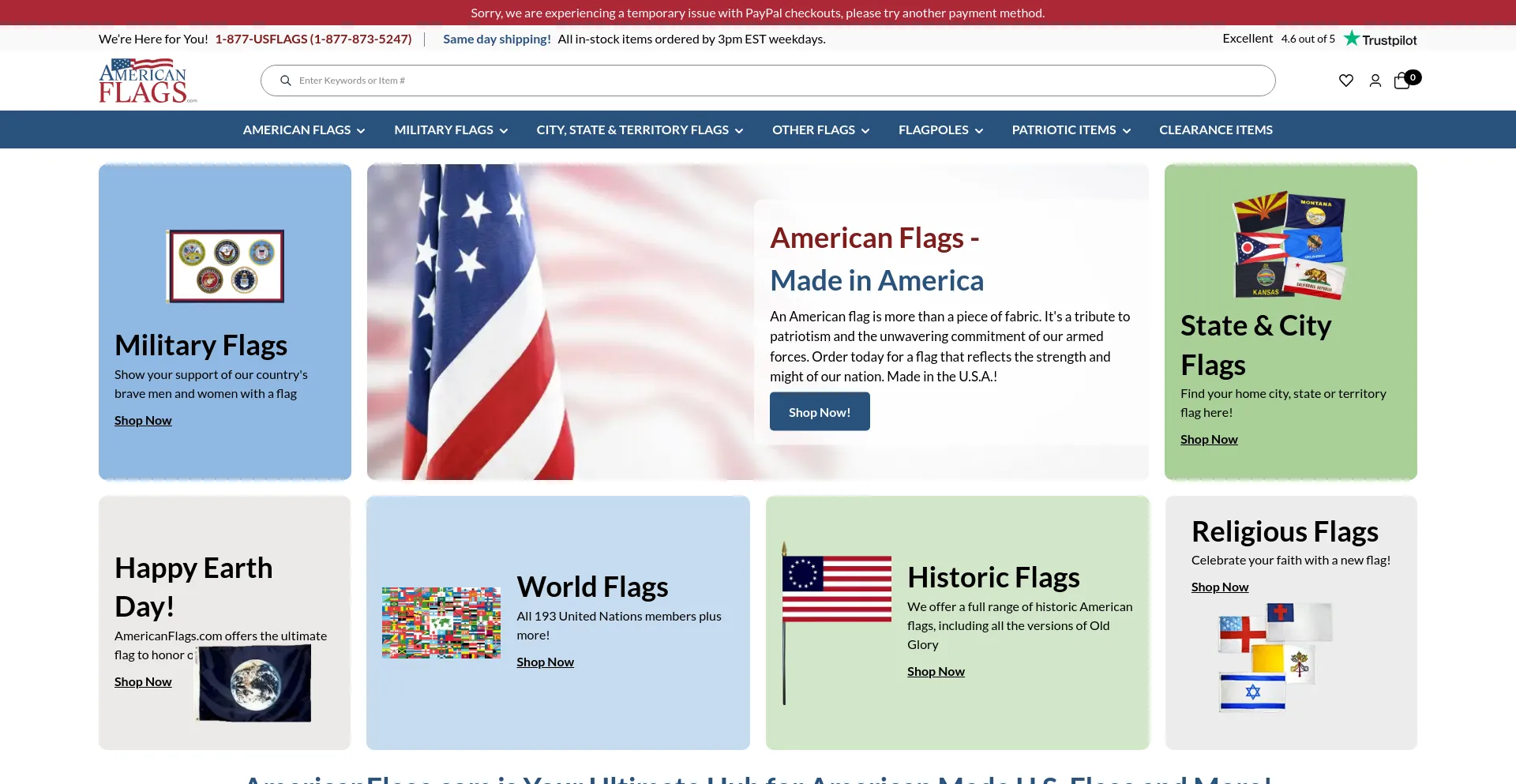Click the world flags collage image

coord(441,623)
